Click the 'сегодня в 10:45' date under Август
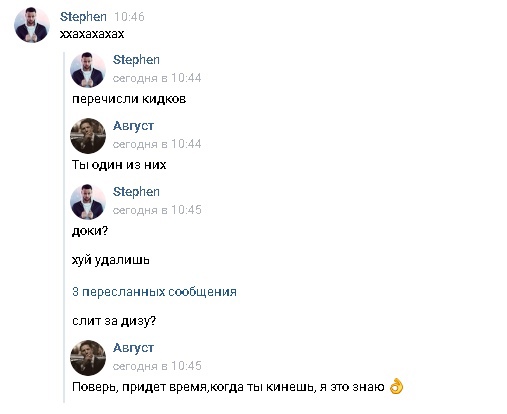 click(x=157, y=366)
